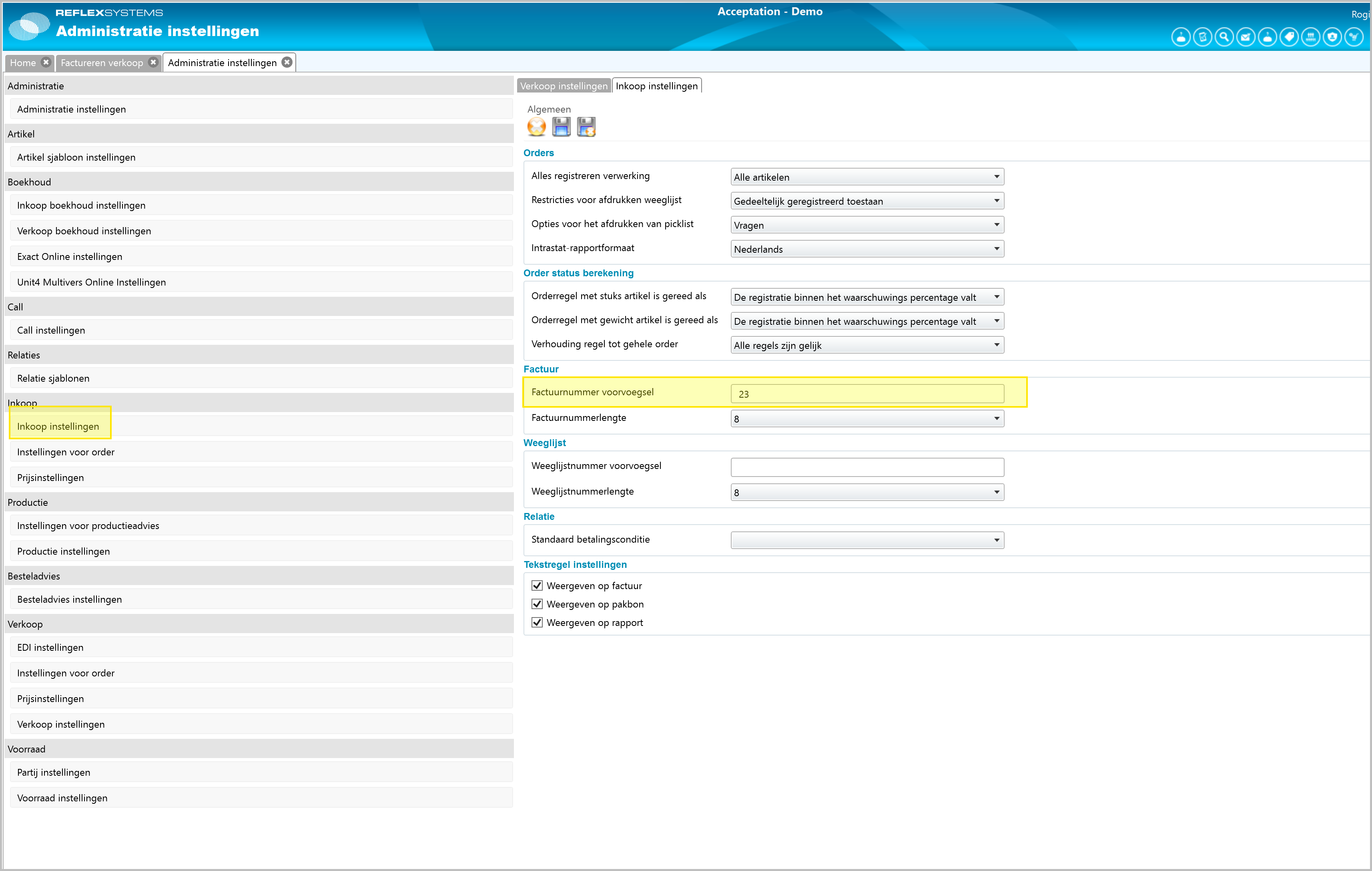Toggle Weergeven op pakbon checkbox

(537, 603)
